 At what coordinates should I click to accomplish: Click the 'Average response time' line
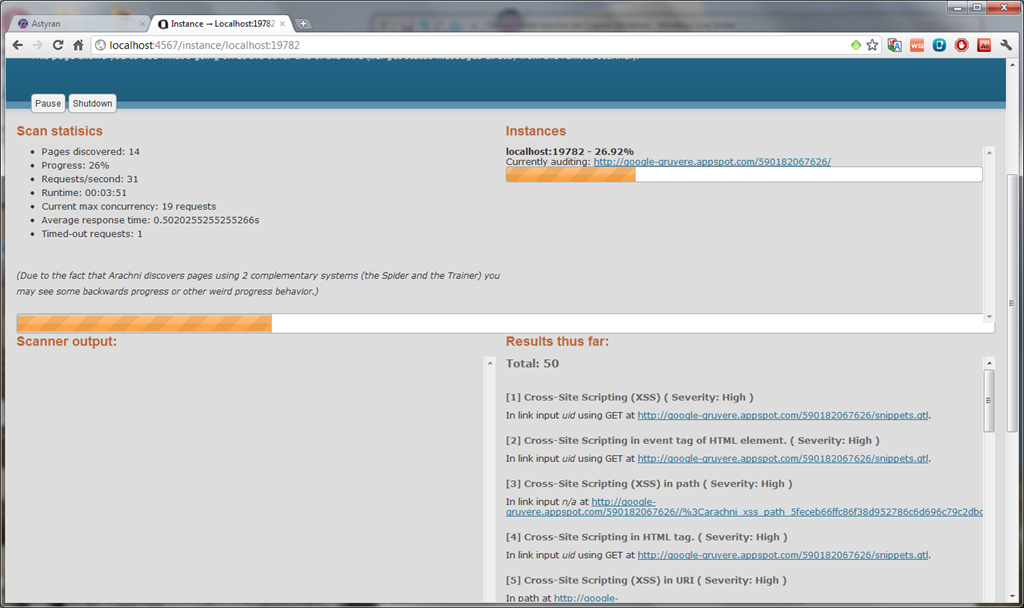pyautogui.click(x=150, y=220)
